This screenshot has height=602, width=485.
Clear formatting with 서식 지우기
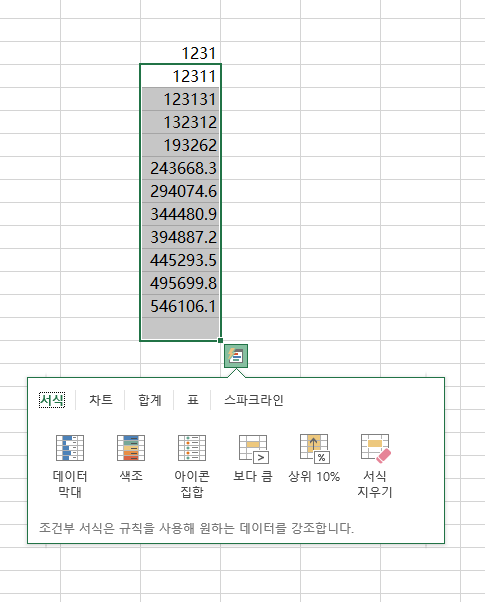click(375, 466)
